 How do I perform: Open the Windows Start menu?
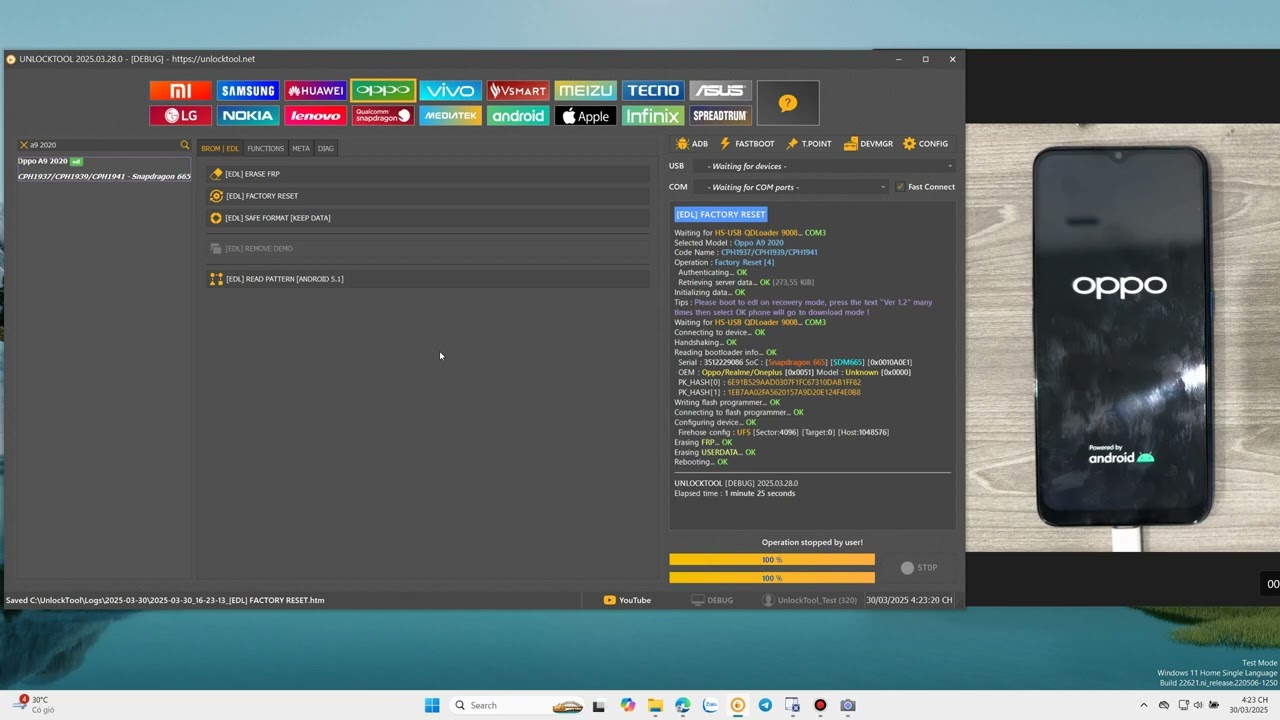[432, 705]
